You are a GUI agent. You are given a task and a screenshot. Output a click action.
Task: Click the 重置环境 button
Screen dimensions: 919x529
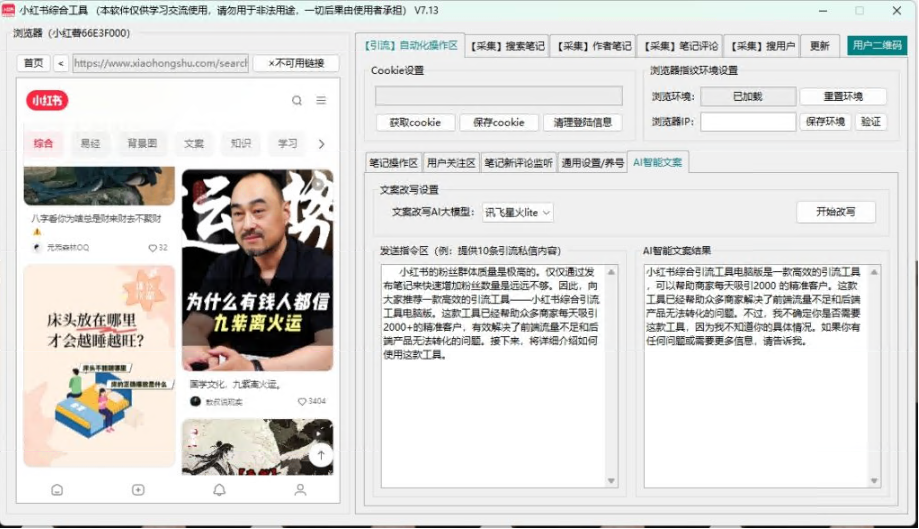click(x=843, y=96)
